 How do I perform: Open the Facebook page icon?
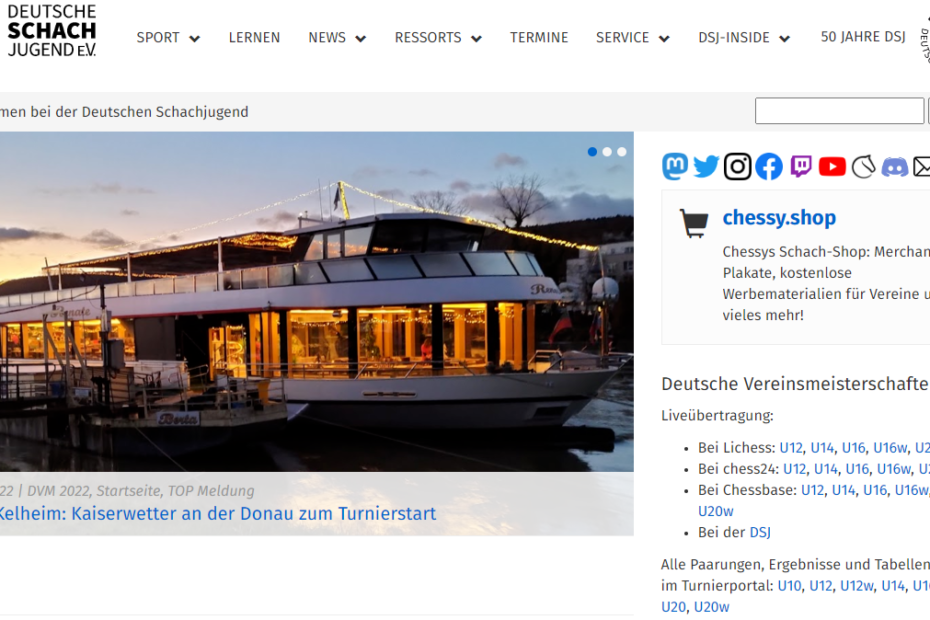769,166
